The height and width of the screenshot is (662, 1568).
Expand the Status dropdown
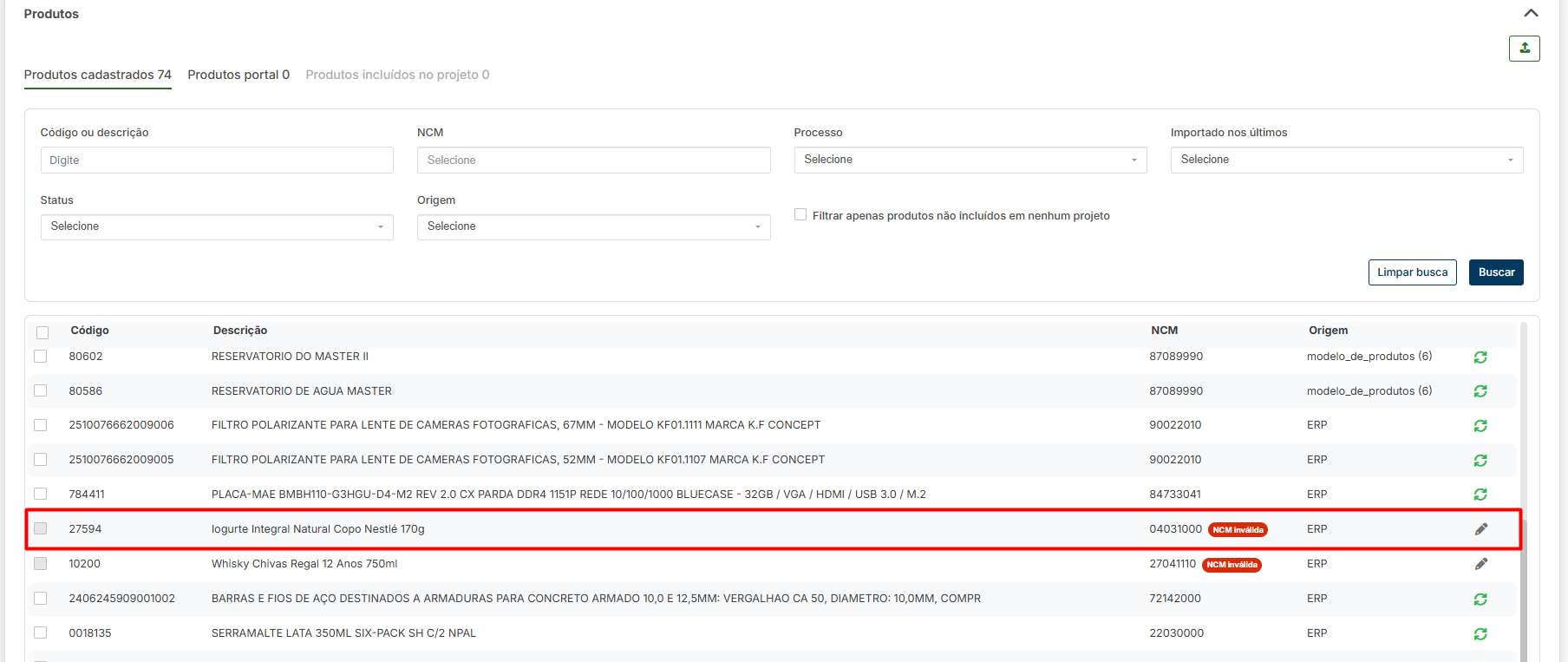[217, 226]
